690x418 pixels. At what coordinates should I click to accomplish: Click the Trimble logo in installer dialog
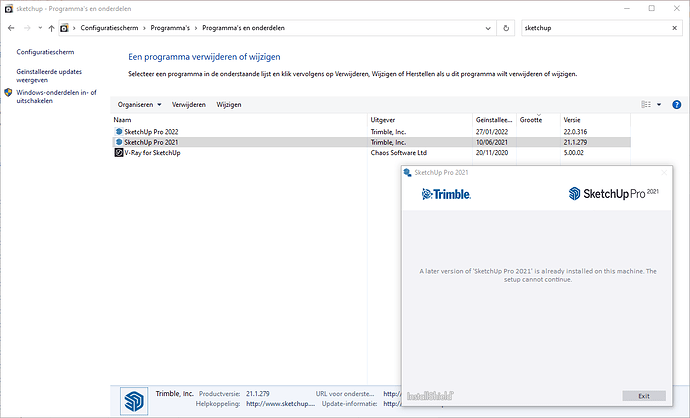pyautogui.click(x=446, y=194)
